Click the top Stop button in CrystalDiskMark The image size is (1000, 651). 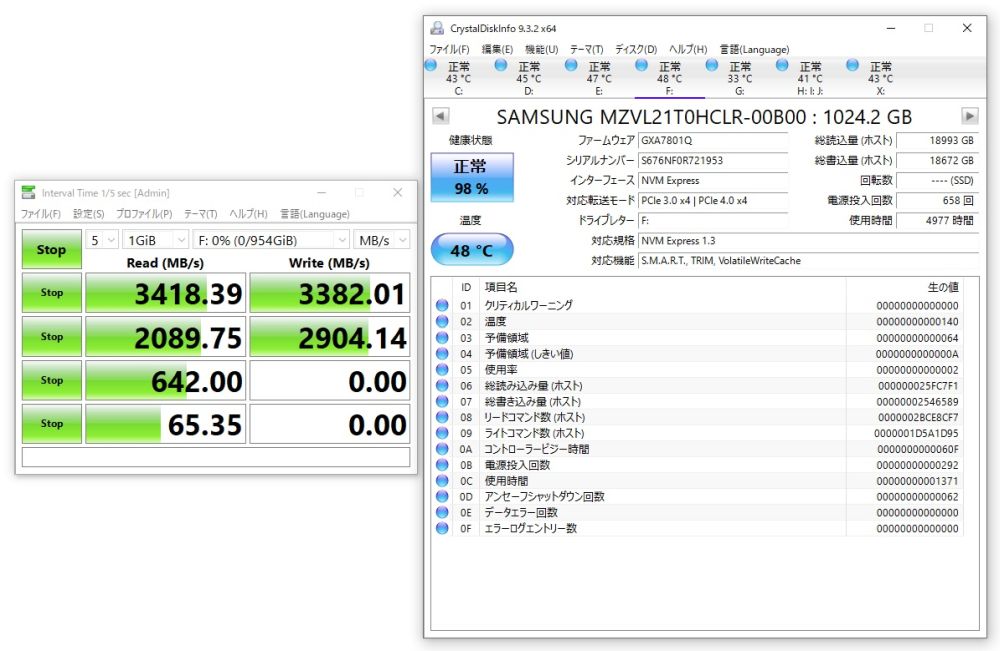[x=52, y=249]
